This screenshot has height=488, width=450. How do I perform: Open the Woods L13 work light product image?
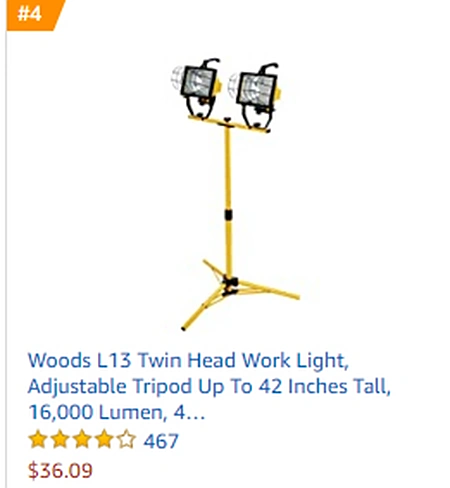coord(235,194)
